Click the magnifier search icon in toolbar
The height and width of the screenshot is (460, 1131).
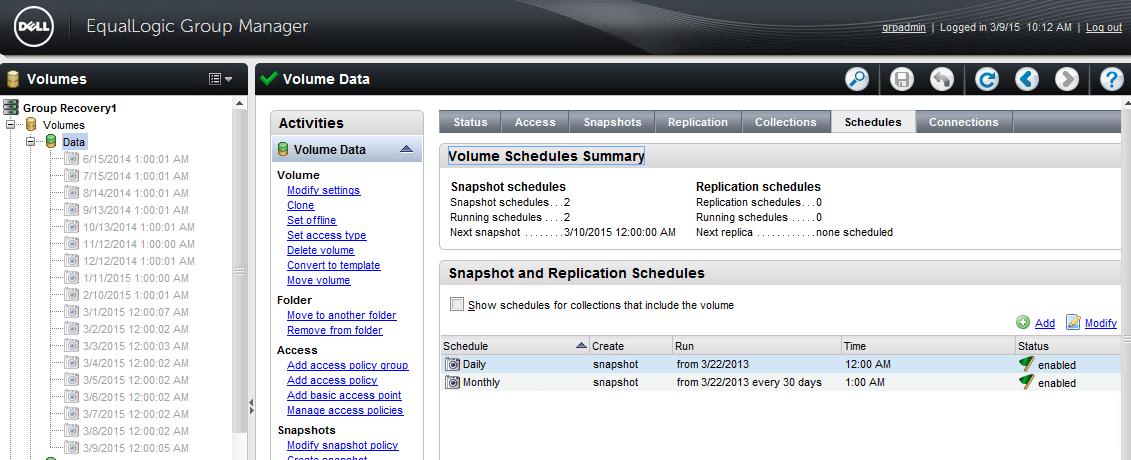(x=857, y=79)
